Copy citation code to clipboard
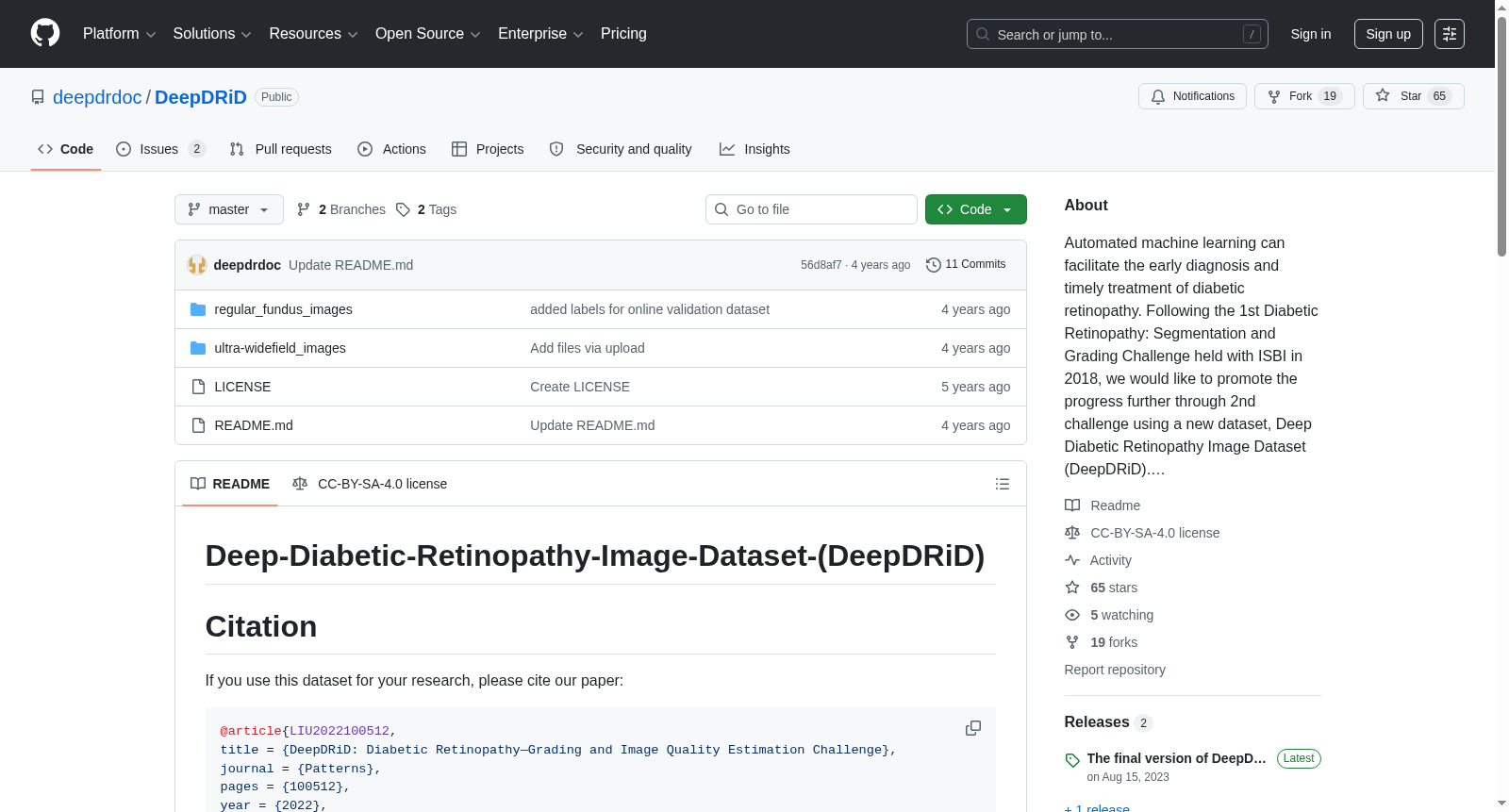 pyautogui.click(x=973, y=729)
